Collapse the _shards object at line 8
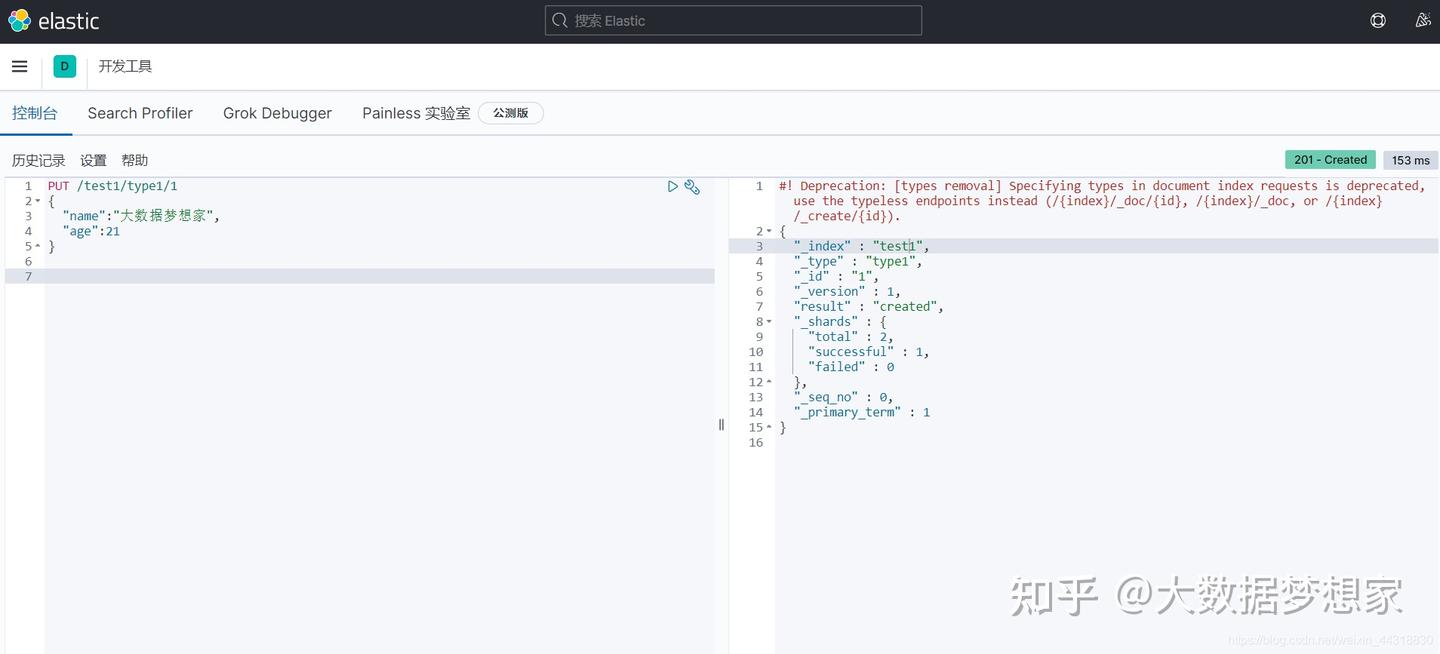Viewport: 1440px width, 654px height. coord(768,321)
